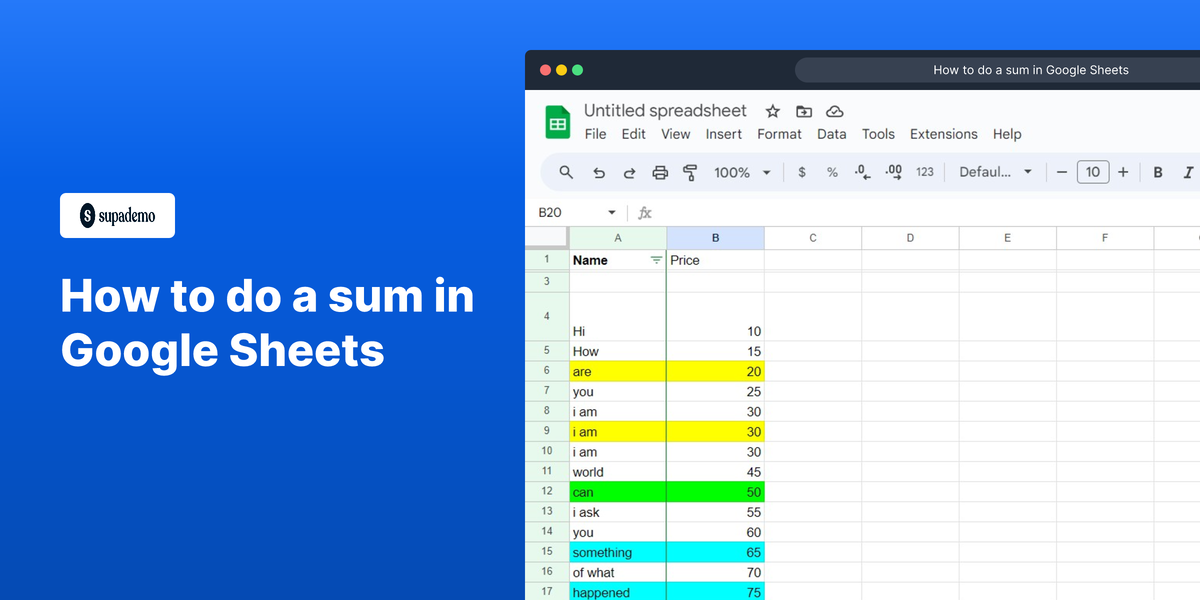Open more number formats via 123 icon
The width and height of the screenshot is (1200, 600).
(x=925, y=171)
